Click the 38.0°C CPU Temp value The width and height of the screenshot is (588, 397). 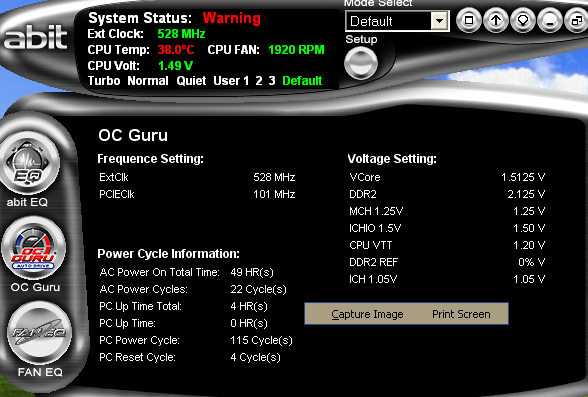(x=176, y=50)
